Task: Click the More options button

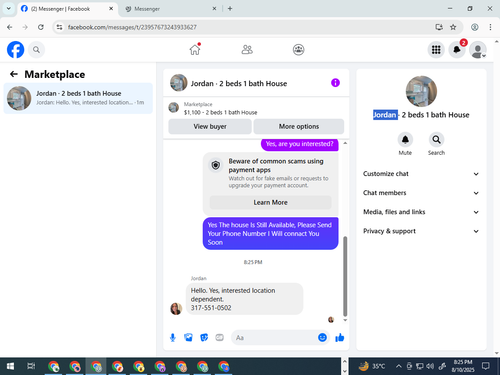Action: click(x=299, y=126)
